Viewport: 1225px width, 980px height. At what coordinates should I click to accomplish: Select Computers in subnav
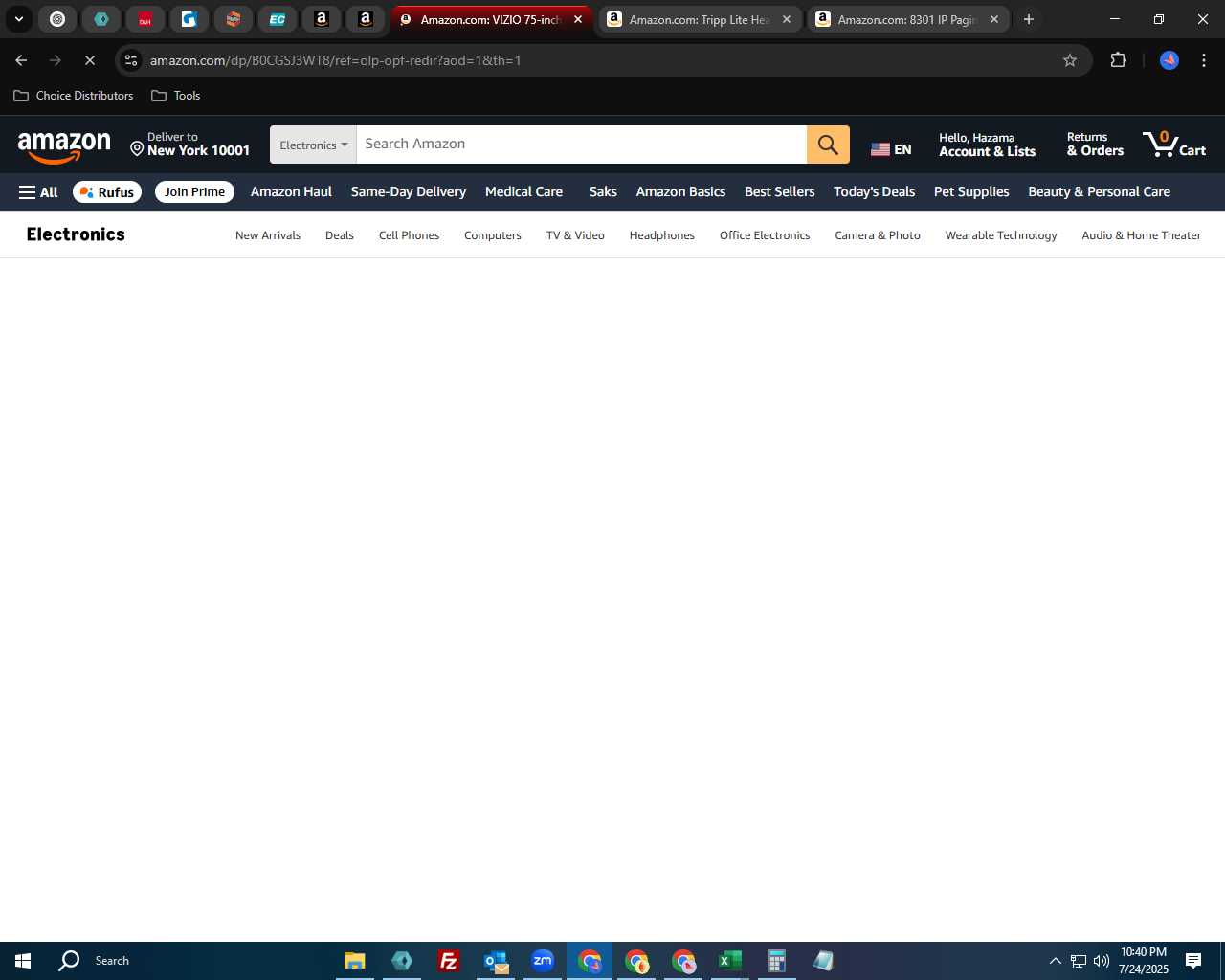(493, 235)
